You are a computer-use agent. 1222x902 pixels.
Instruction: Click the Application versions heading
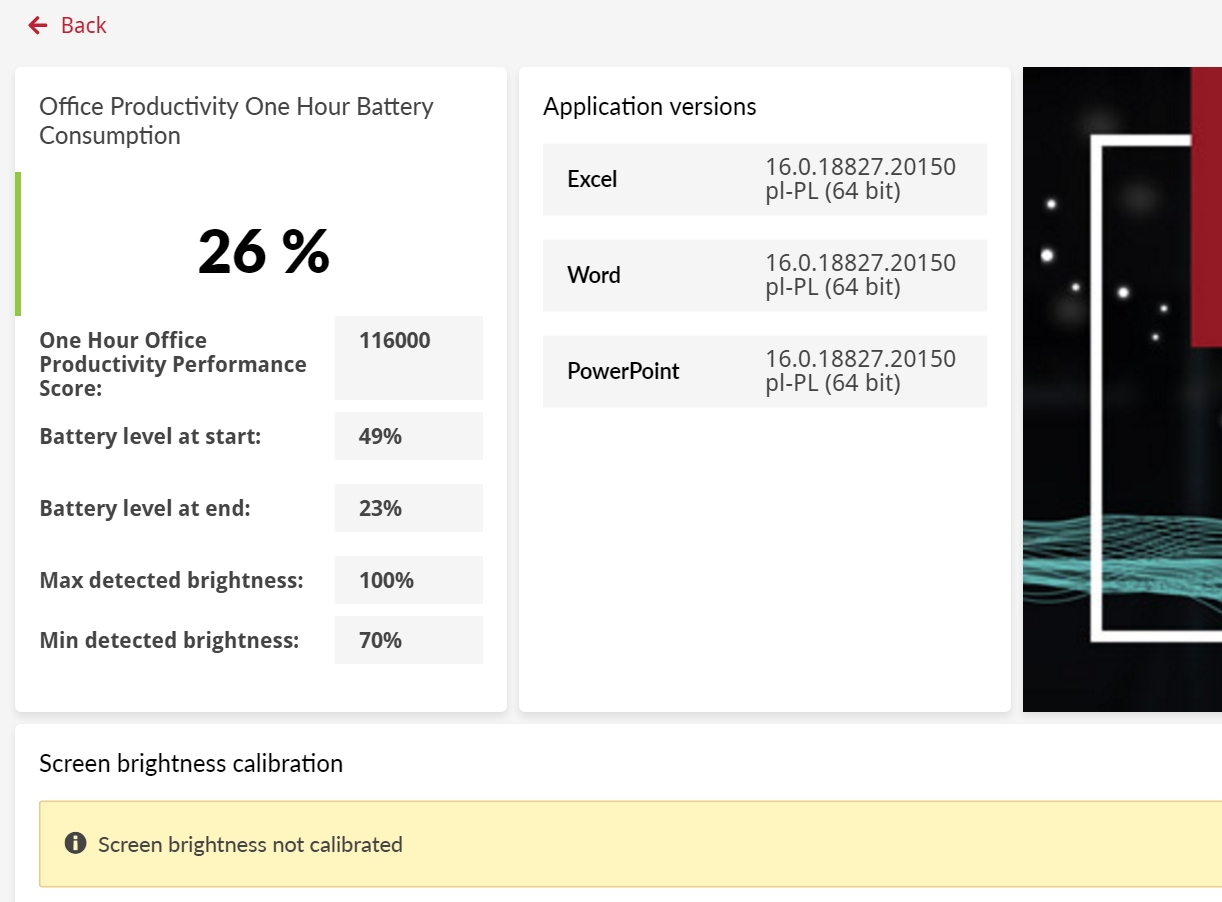click(x=650, y=107)
